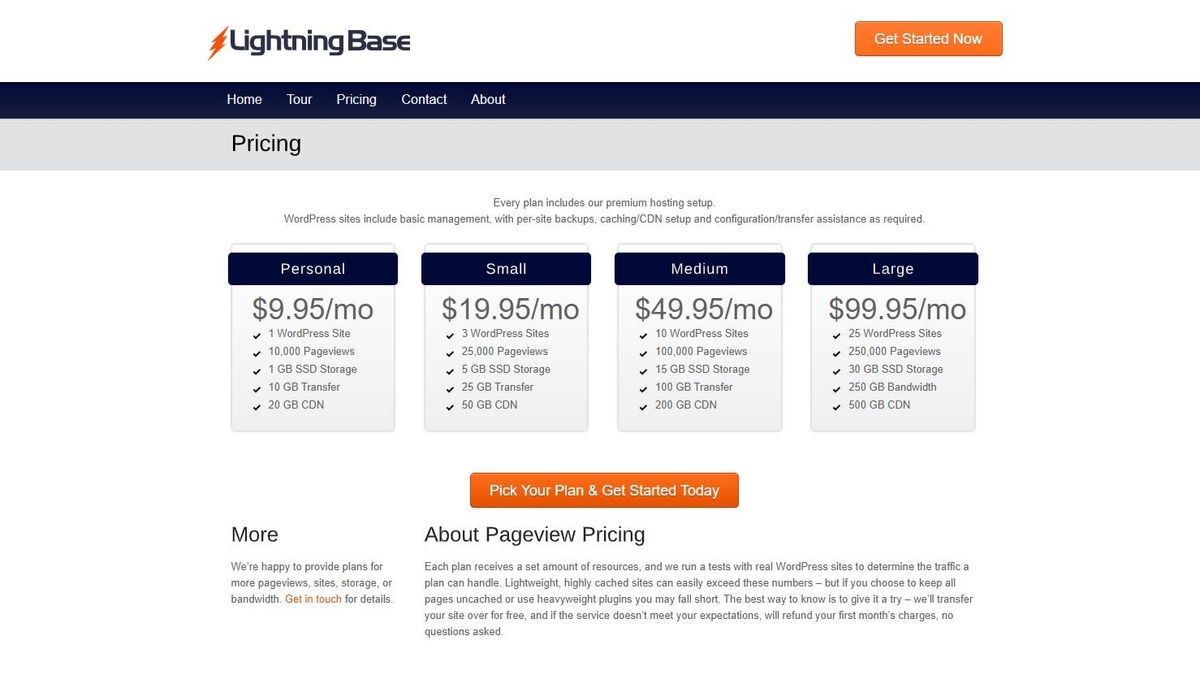Open the Contact navigation item
The image size is (1200, 675).
tap(423, 99)
